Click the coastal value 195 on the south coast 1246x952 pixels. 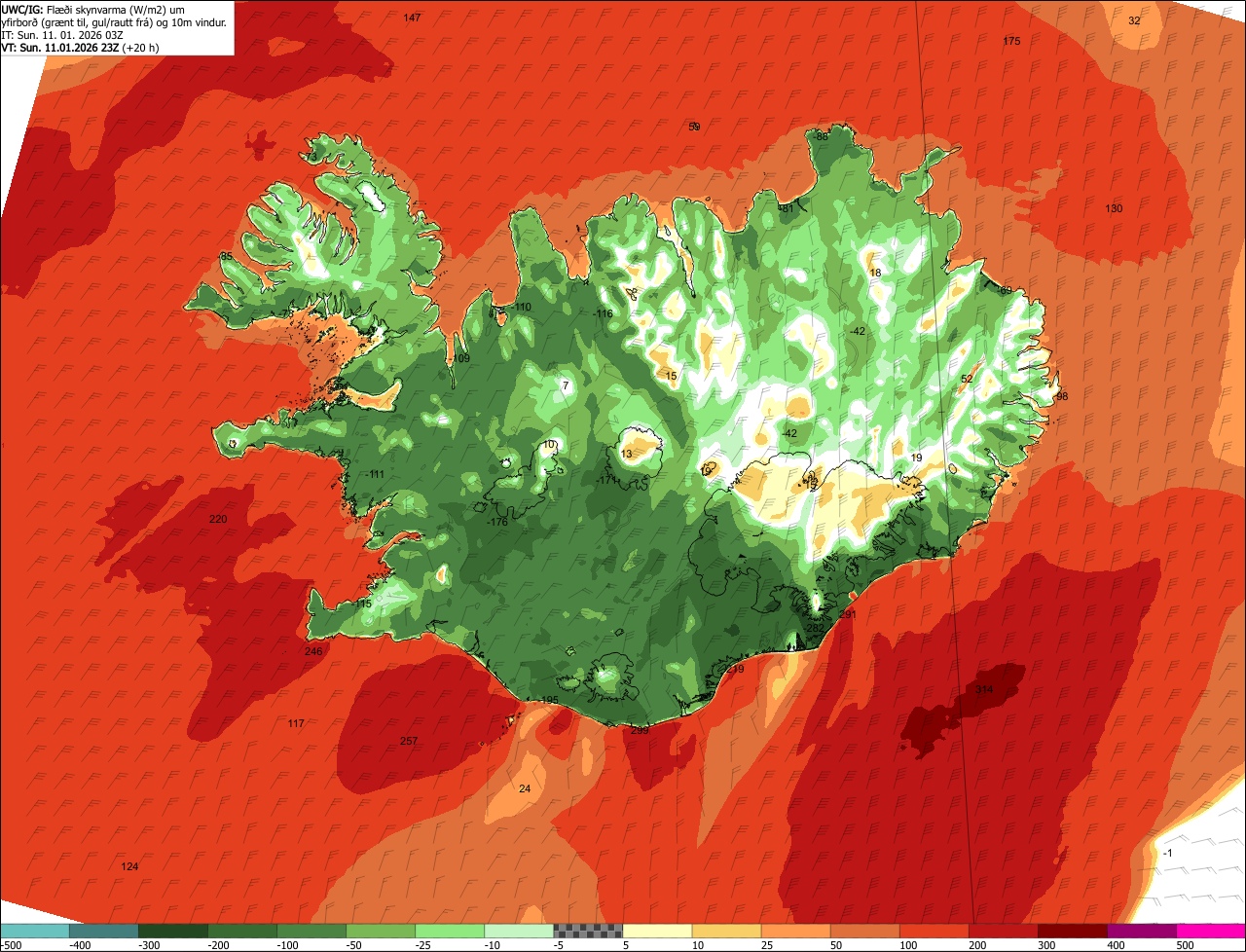(x=549, y=700)
